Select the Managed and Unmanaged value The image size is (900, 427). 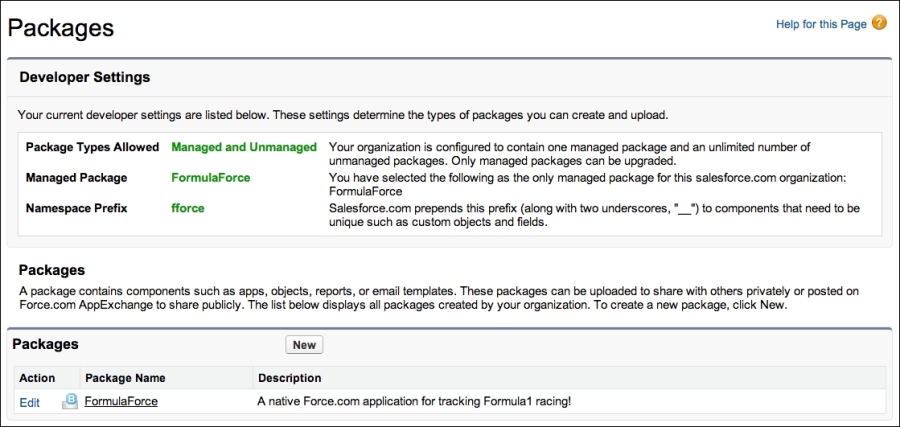coord(244,147)
